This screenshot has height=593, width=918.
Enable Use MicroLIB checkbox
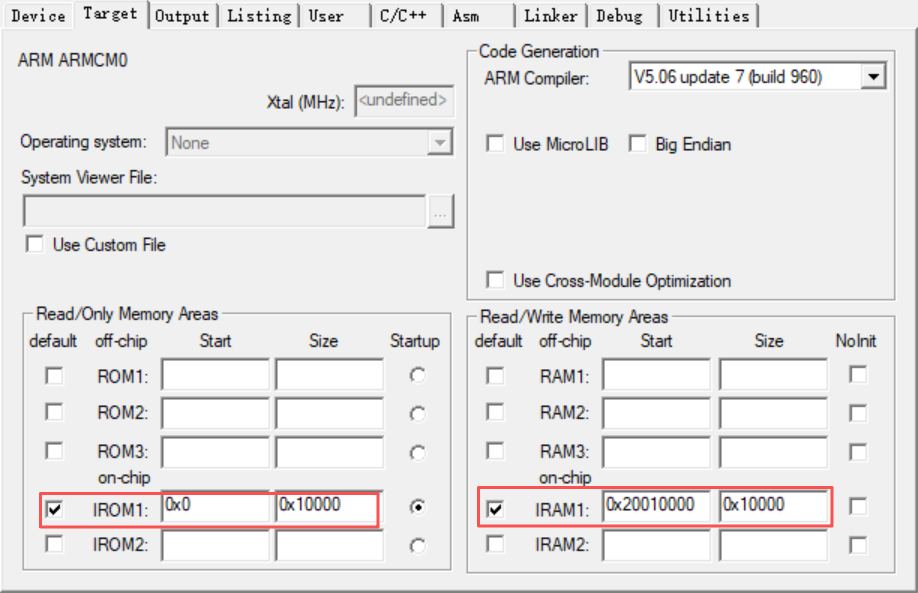pos(495,143)
